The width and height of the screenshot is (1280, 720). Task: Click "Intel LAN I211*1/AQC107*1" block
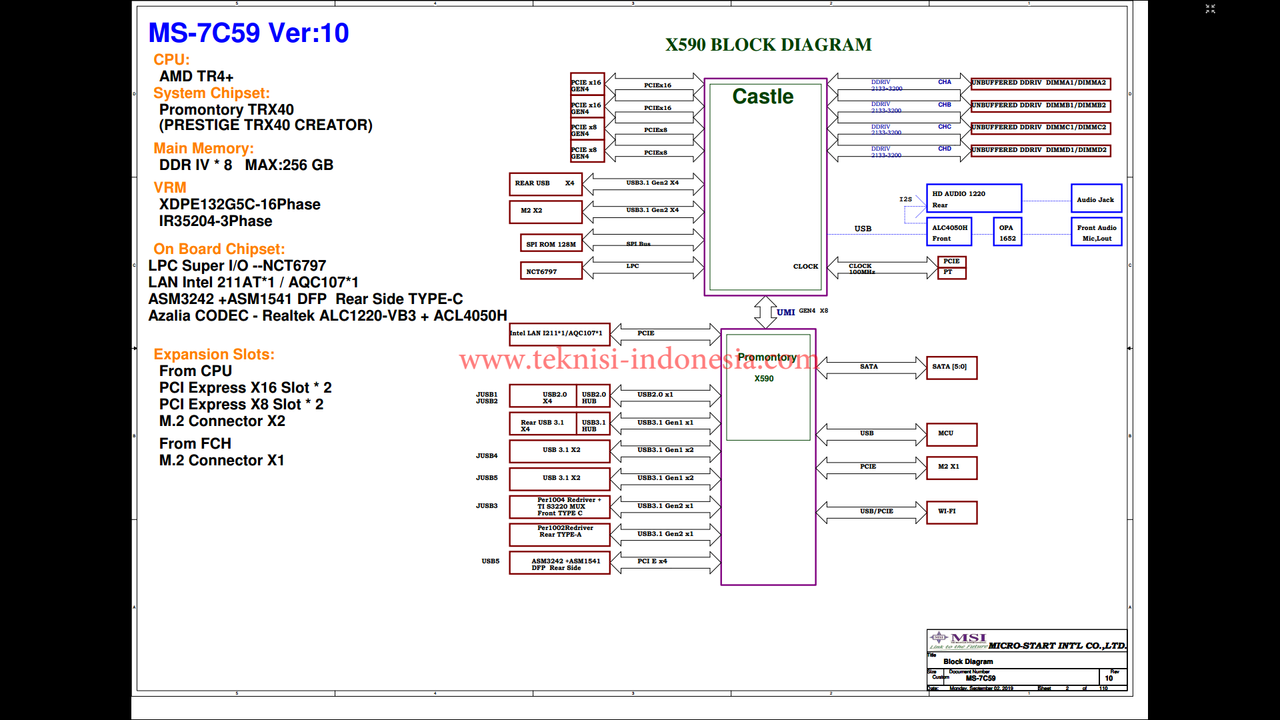559,334
